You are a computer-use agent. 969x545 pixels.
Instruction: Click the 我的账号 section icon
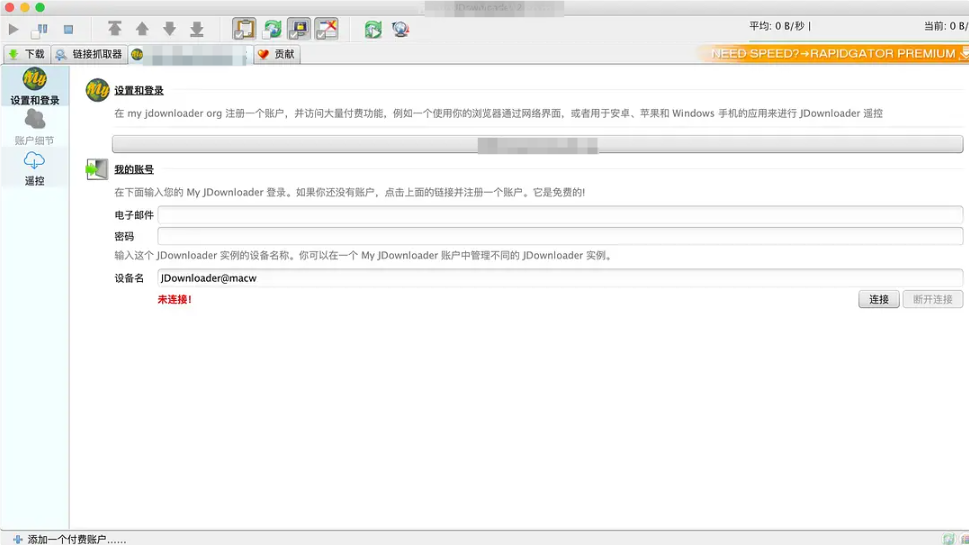click(96, 169)
